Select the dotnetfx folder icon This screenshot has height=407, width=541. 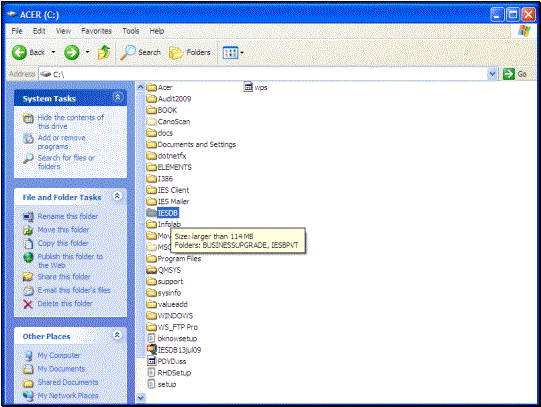pyautogui.click(x=151, y=156)
